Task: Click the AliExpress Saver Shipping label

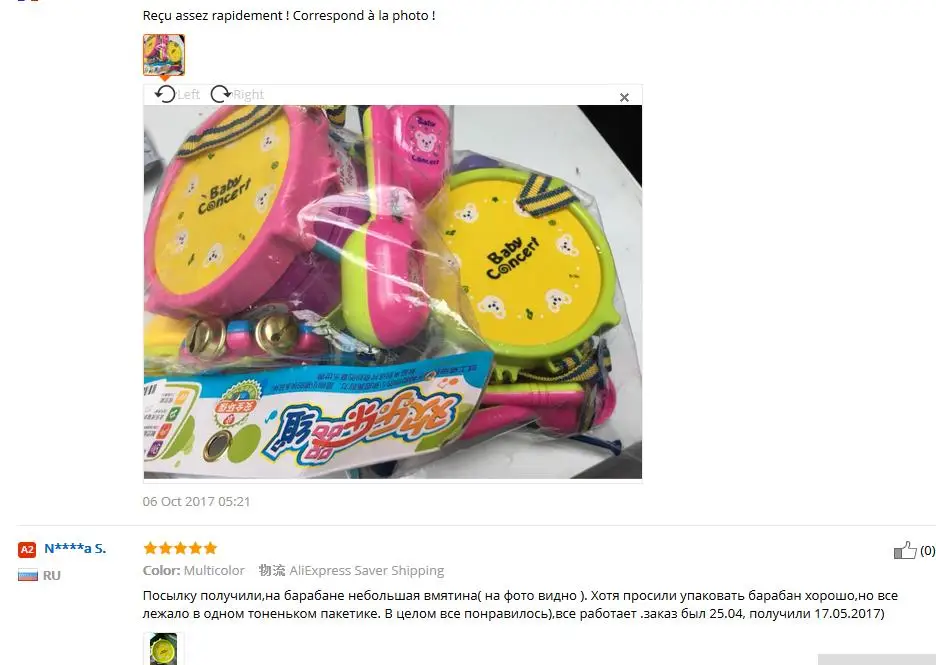Action: click(x=367, y=571)
